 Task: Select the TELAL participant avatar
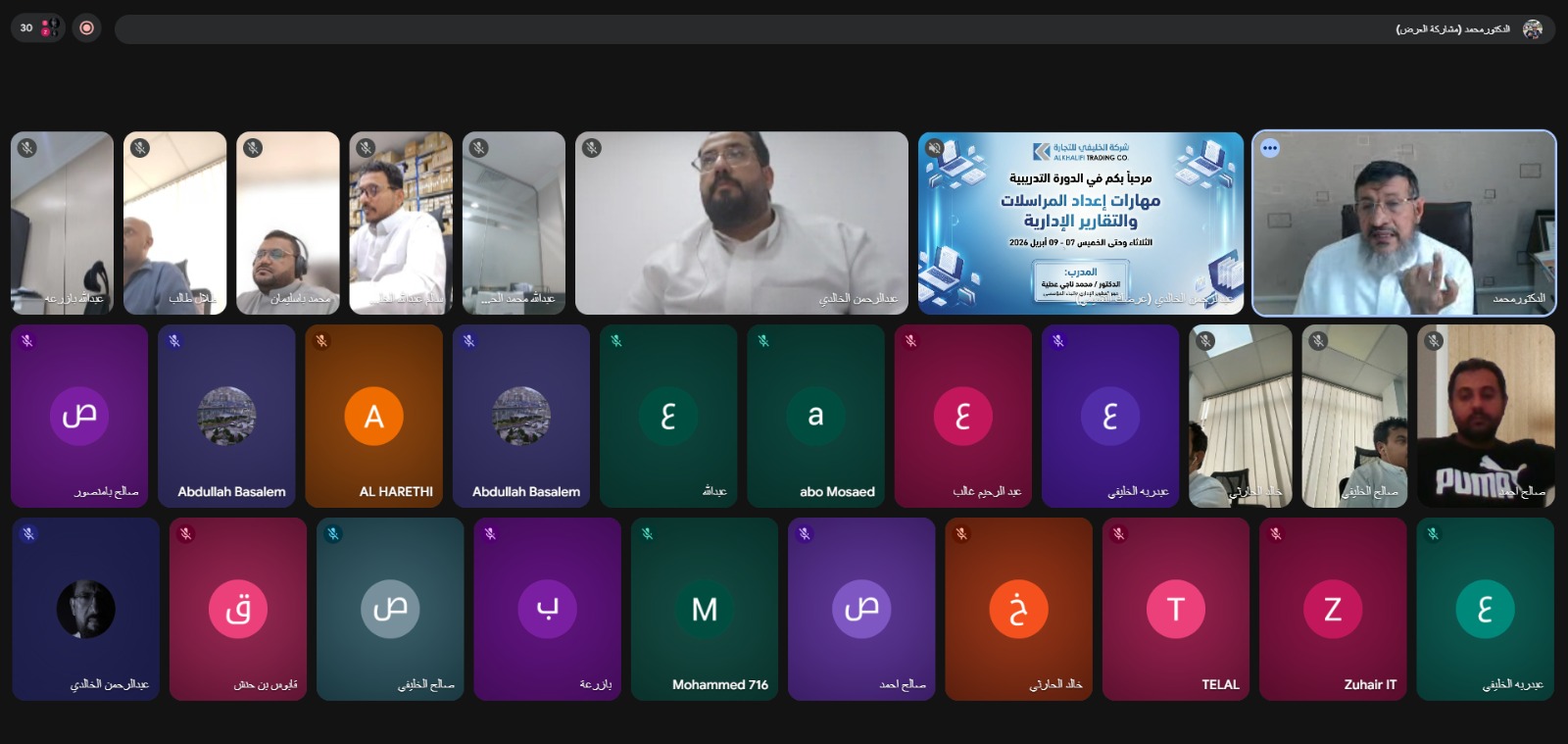tap(1175, 609)
